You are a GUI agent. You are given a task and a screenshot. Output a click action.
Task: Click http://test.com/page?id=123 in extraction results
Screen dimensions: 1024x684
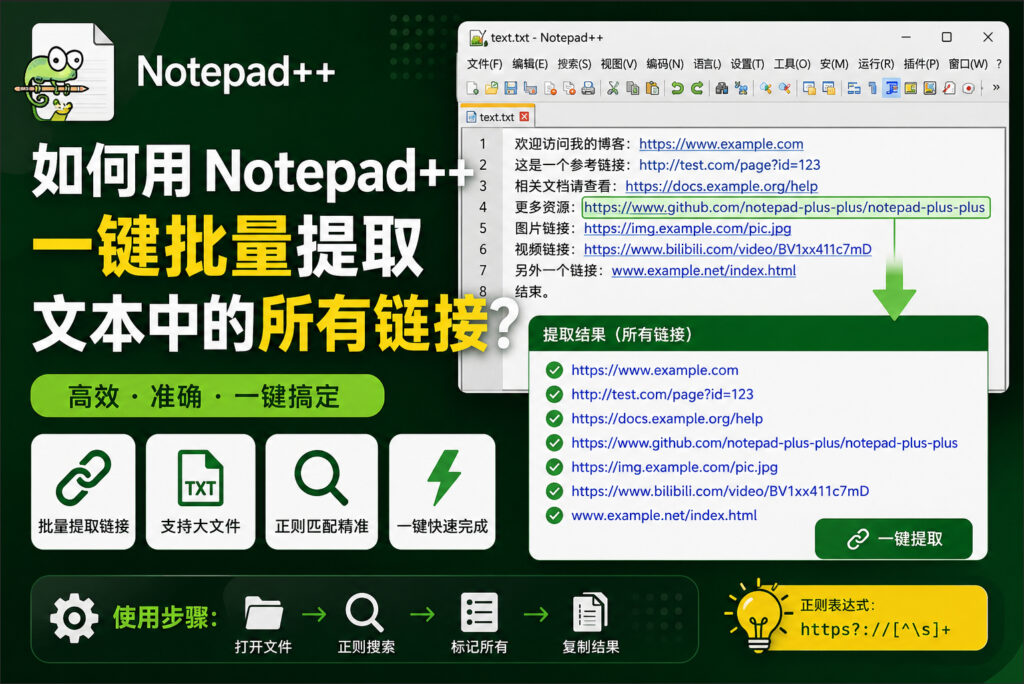(x=662, y=394)
